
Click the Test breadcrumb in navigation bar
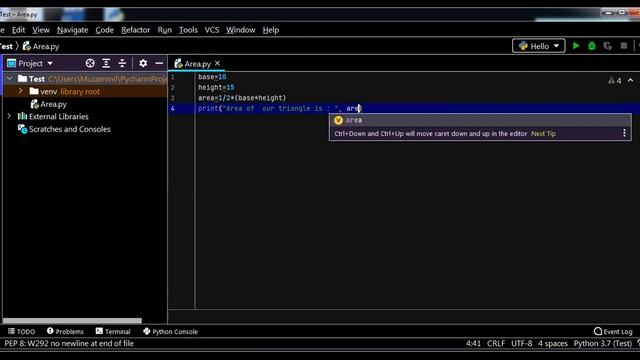tap(7, 46)
